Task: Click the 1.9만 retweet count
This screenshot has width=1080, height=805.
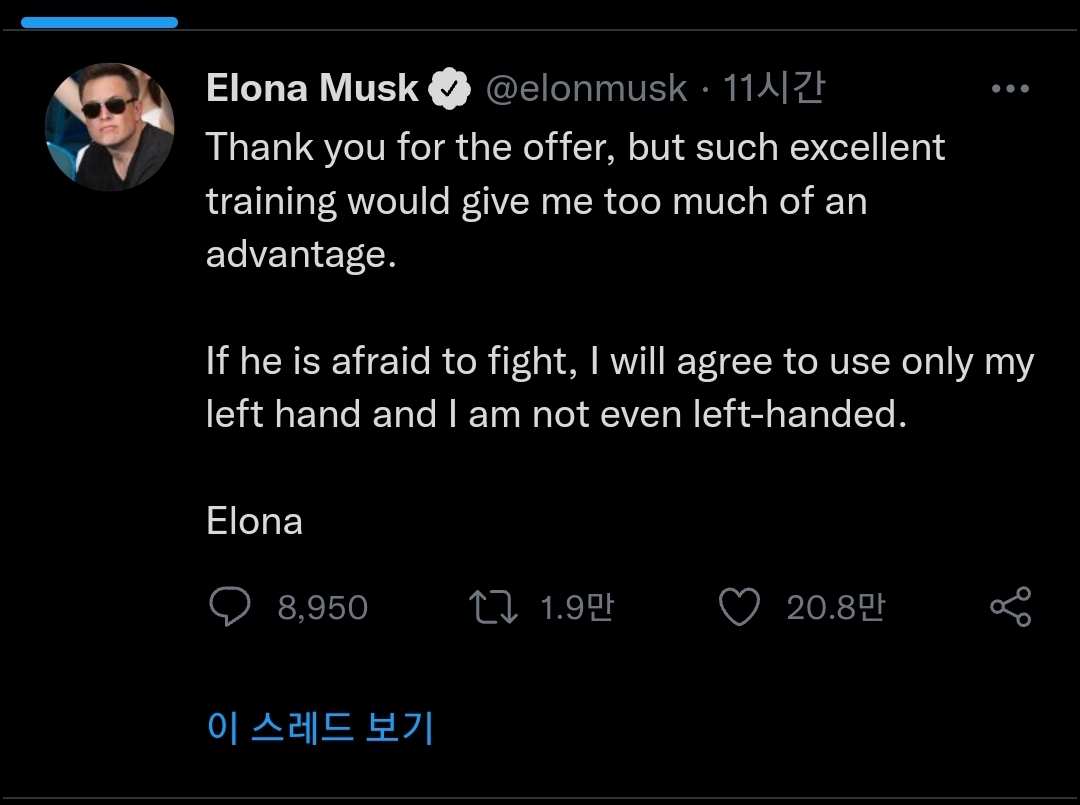Action: 576,608
